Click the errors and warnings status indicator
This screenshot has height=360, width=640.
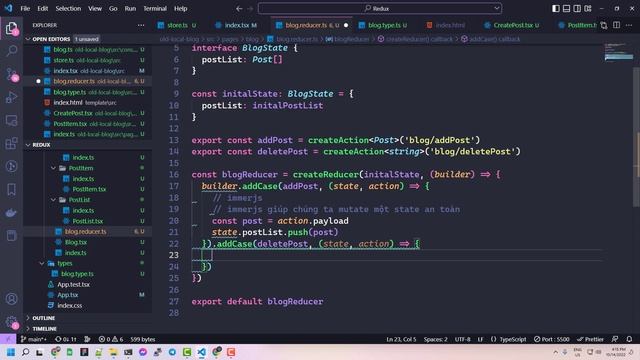tap(111, 339)
